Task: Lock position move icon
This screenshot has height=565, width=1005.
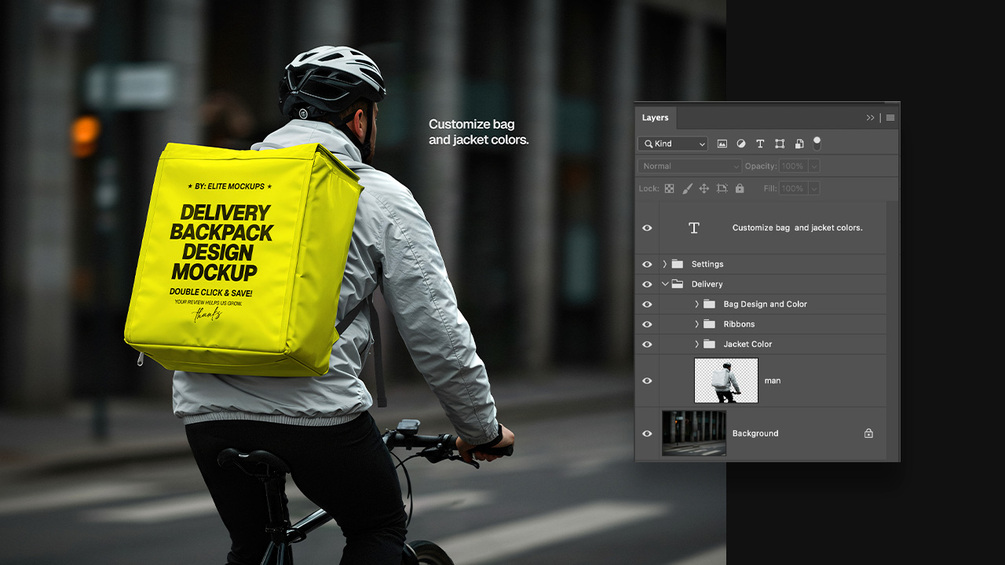Action: tap(704, 188)
